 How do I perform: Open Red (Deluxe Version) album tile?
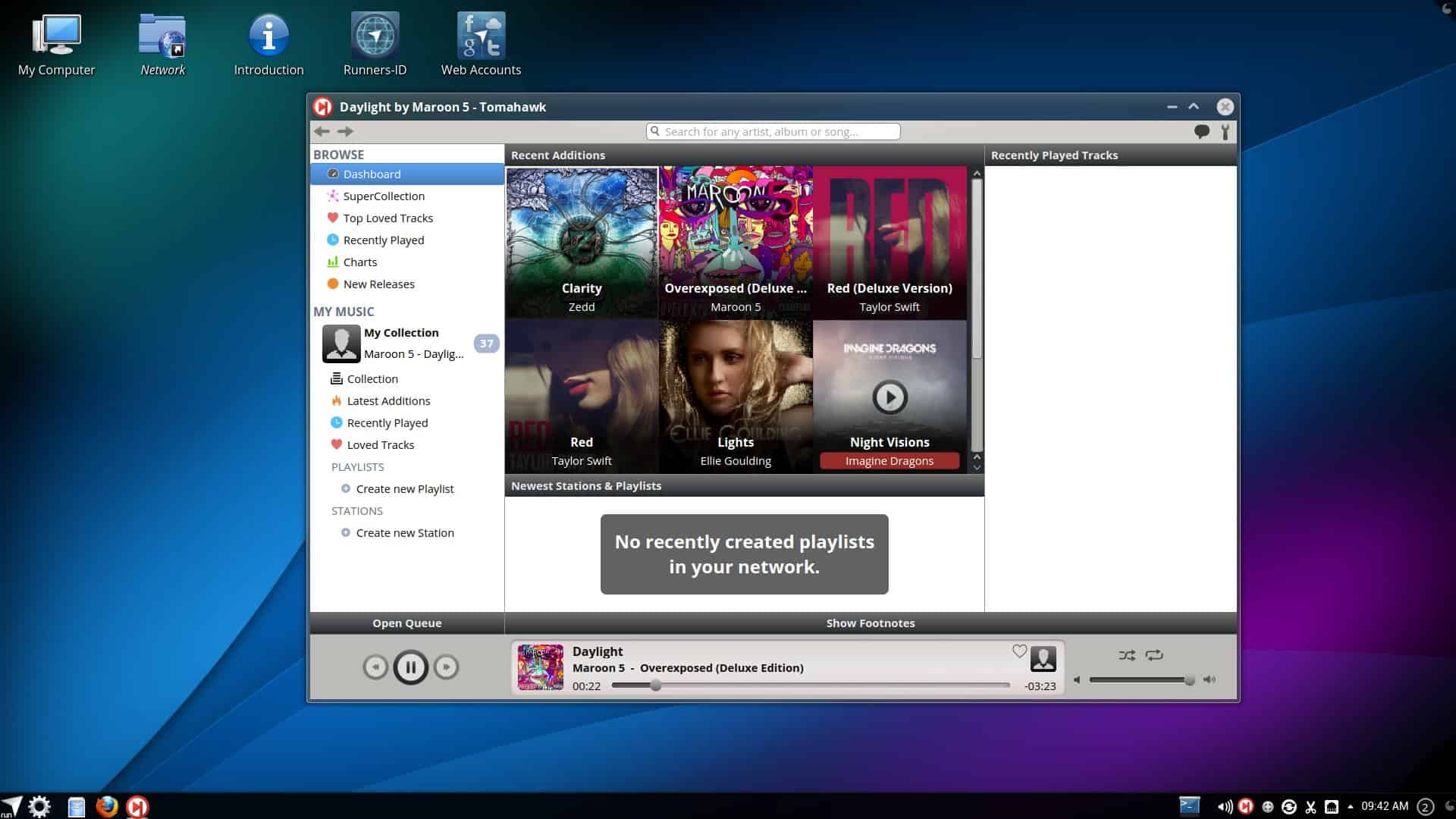click(x=890, y=243)
